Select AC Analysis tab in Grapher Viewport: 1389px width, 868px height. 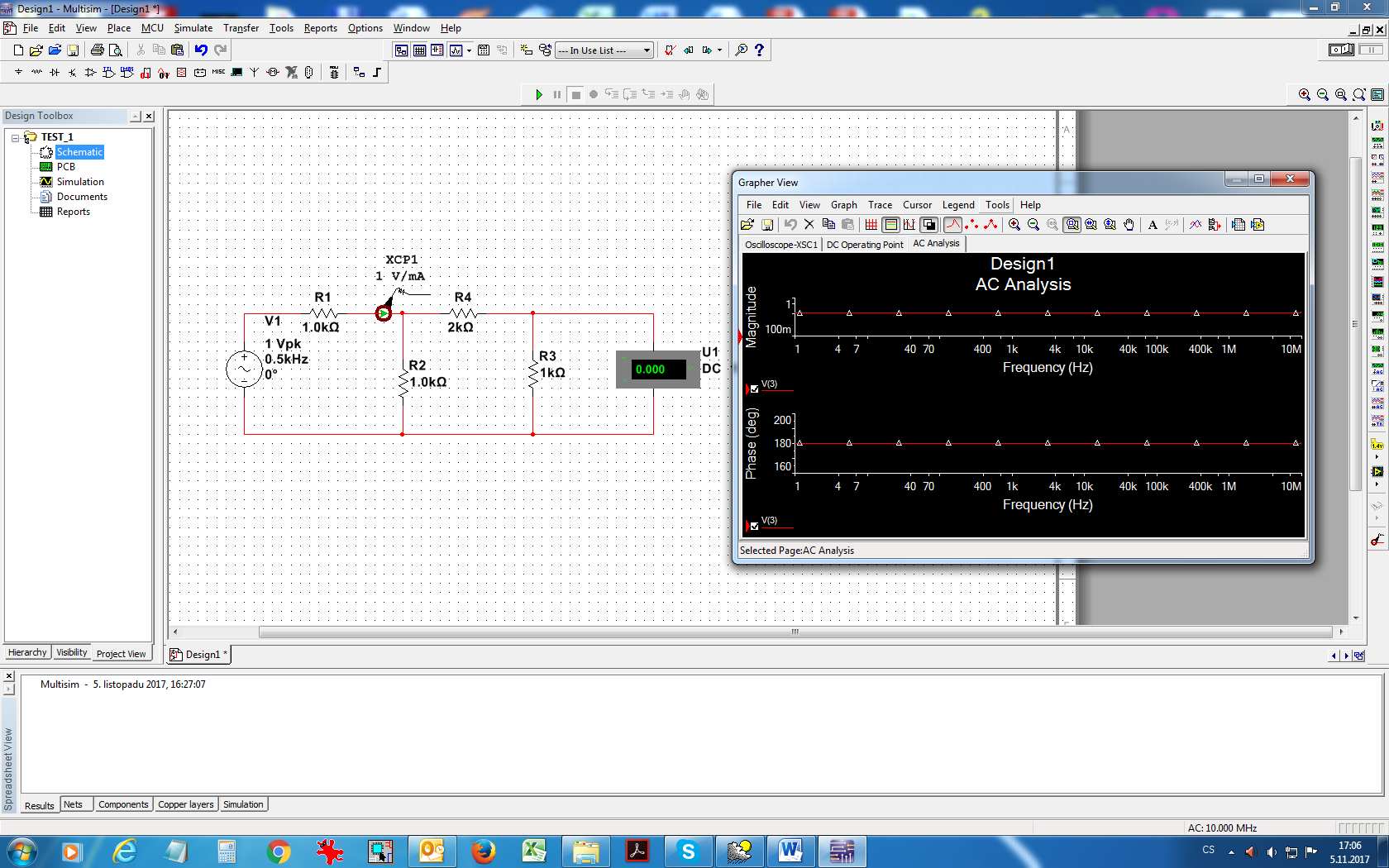[x=936, y=244]
